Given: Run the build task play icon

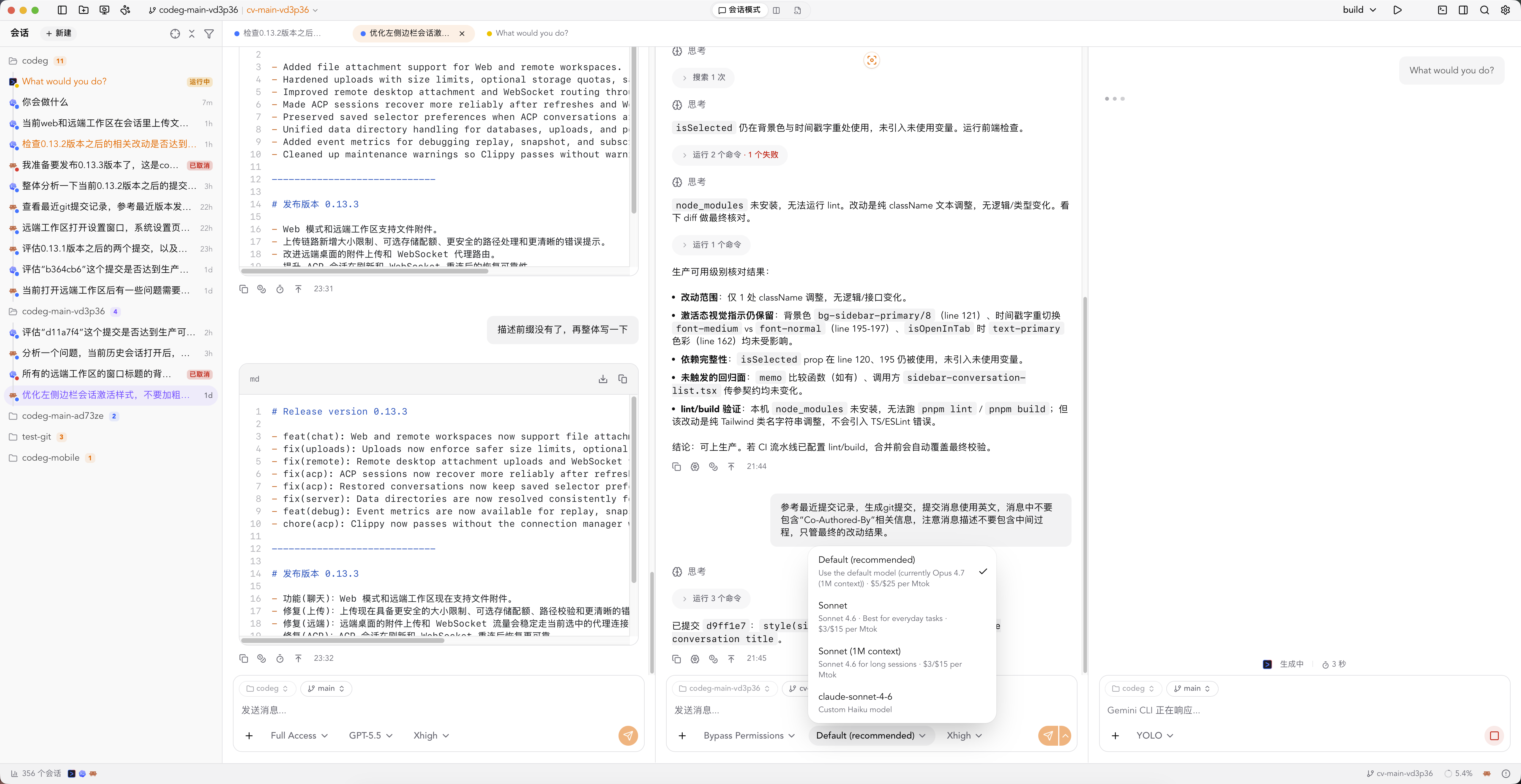Looking at the screenshot, I should [x=1397, y=10].
